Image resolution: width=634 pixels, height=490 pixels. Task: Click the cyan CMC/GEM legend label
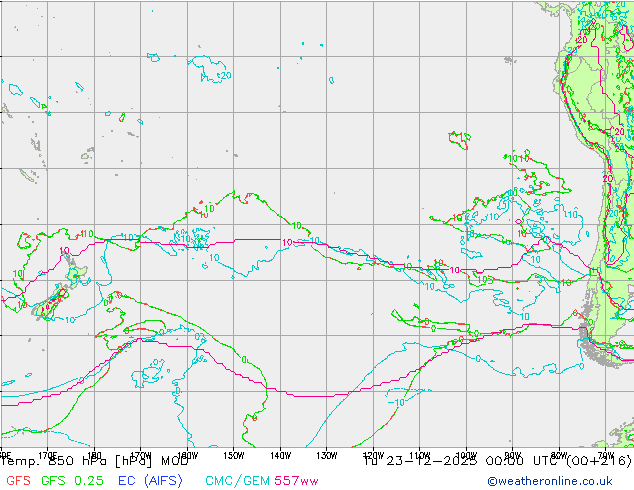pos(237,481)
